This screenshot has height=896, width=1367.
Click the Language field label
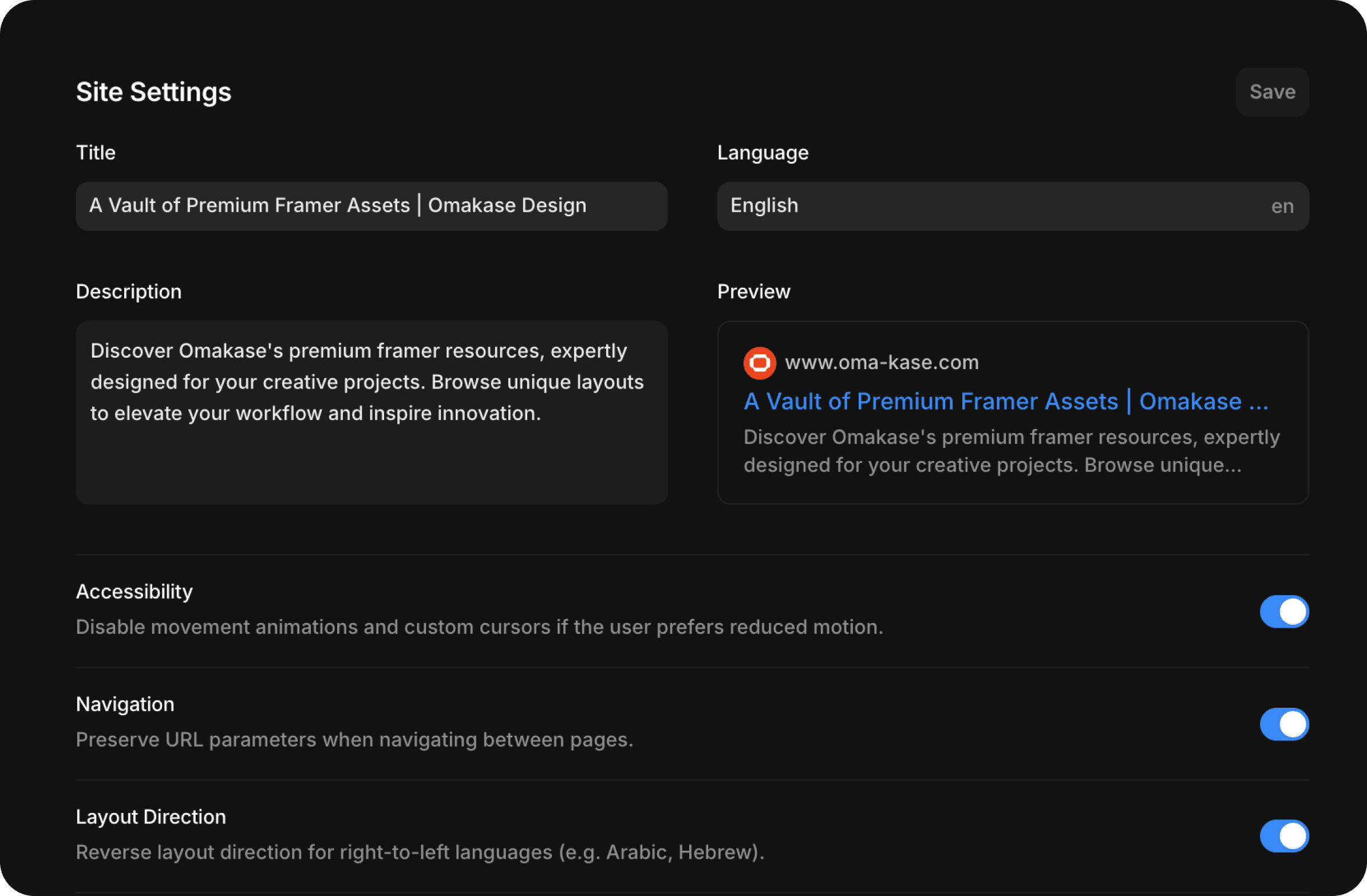pyautogui.click(x=762, y=152)
